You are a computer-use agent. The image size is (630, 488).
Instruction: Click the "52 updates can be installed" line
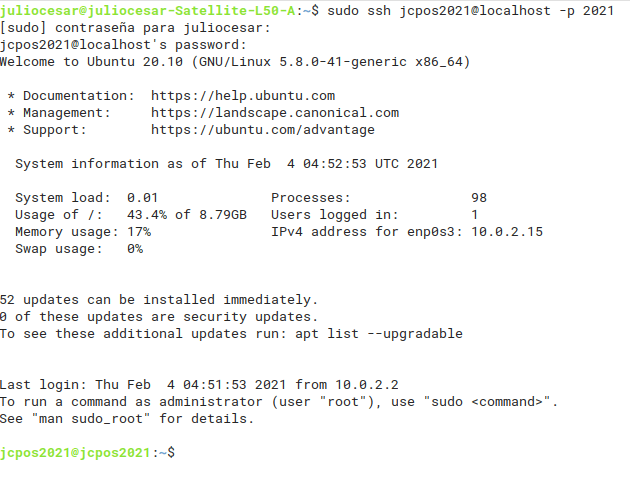pyautogui.click(x=158, y=300)
